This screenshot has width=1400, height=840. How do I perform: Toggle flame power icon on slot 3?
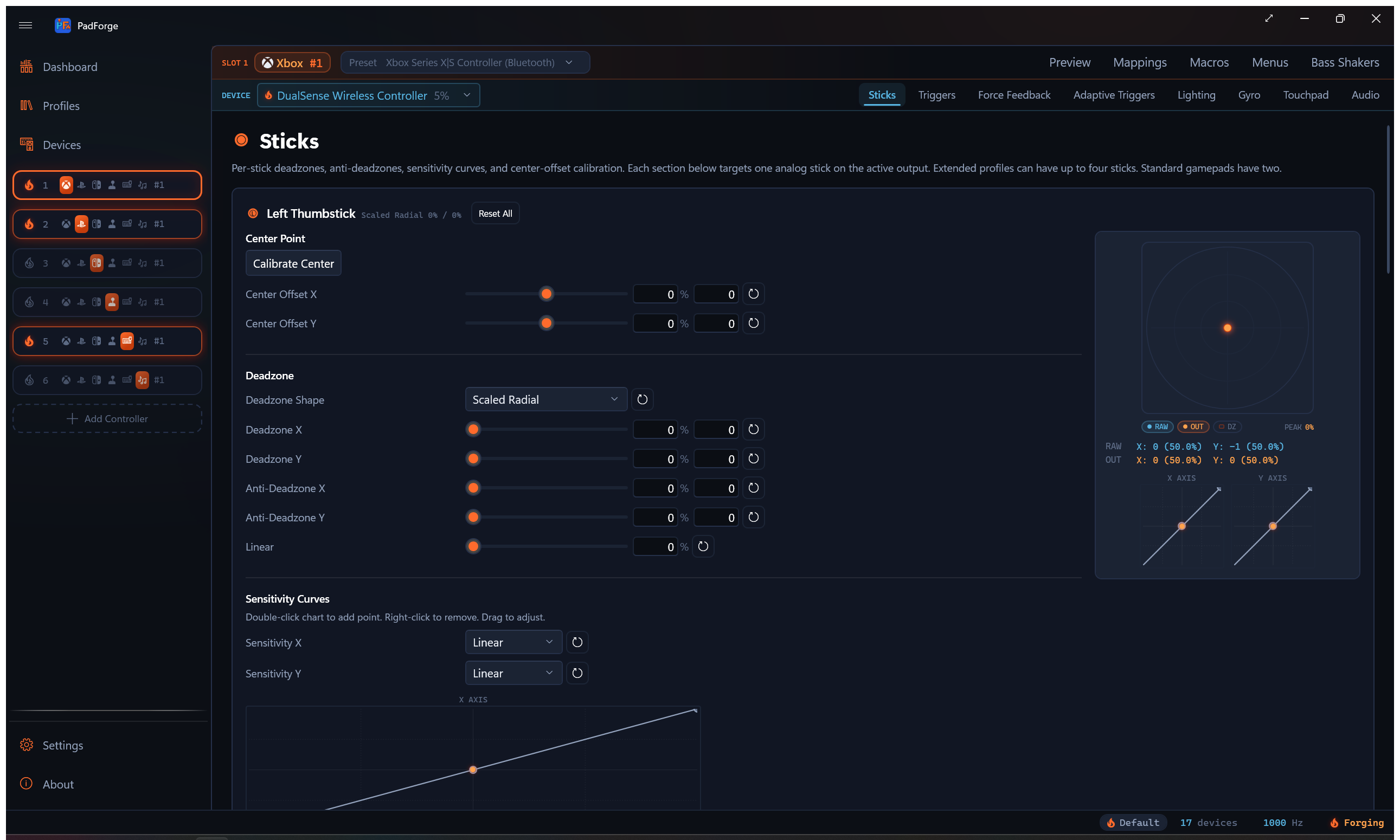(x=29, y=263)
